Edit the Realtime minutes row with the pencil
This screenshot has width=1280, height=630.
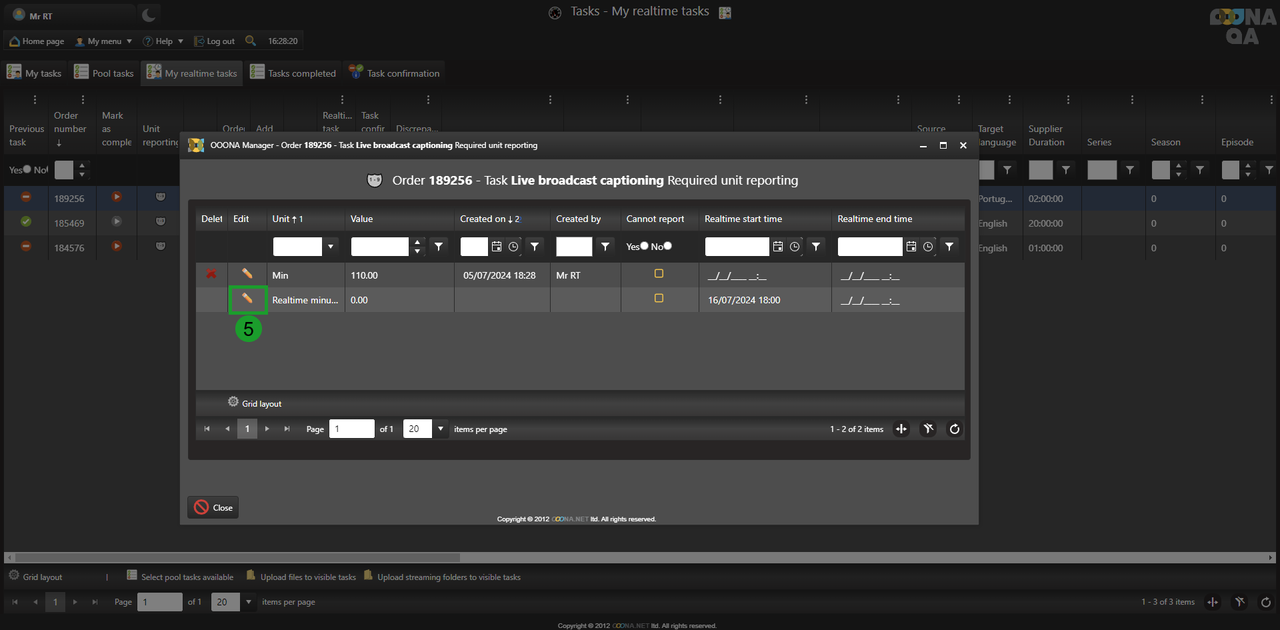tap(247, 299)
